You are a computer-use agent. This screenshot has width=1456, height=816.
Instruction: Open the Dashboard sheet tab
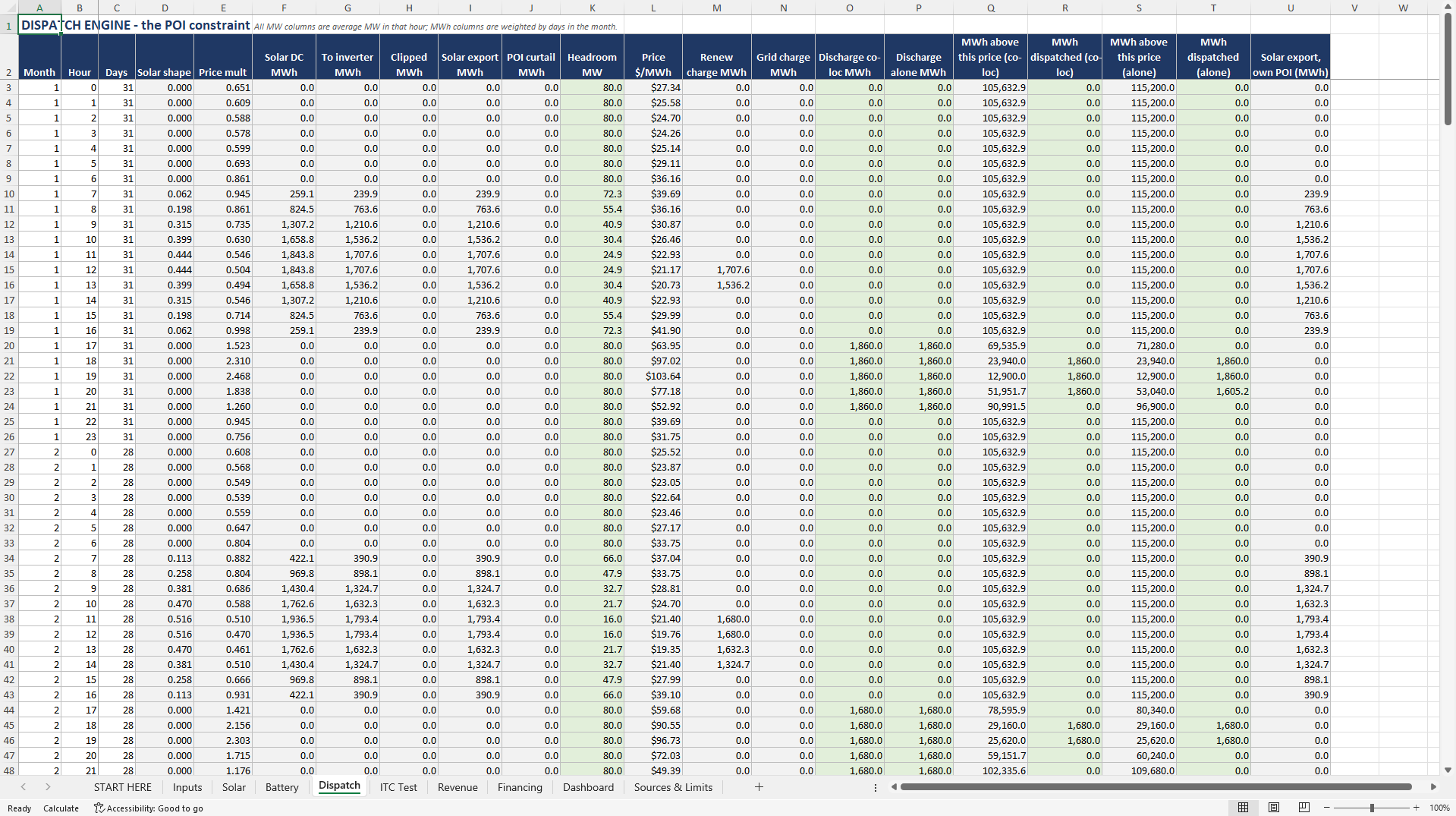588,787
